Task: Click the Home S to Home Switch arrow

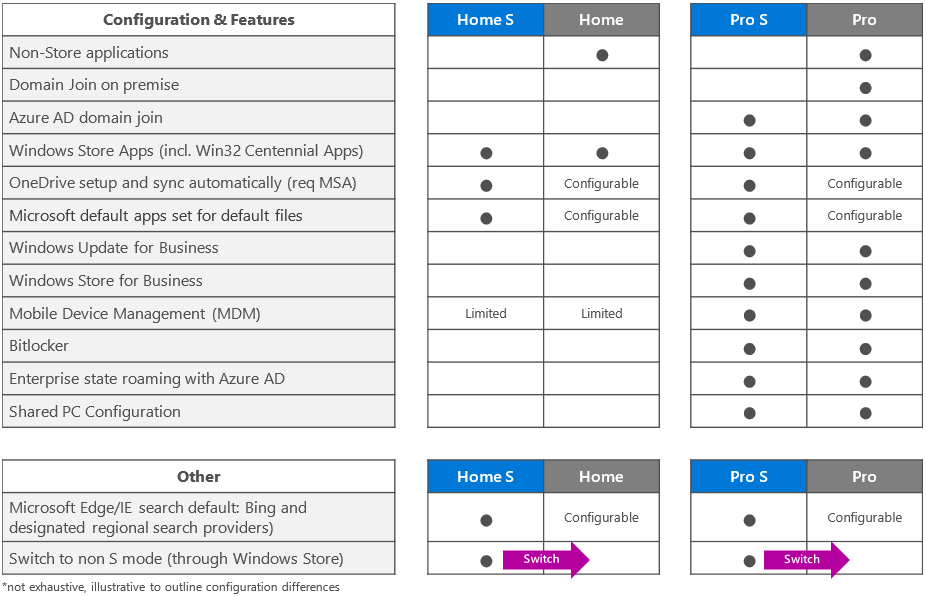Action: pos(545,560)
